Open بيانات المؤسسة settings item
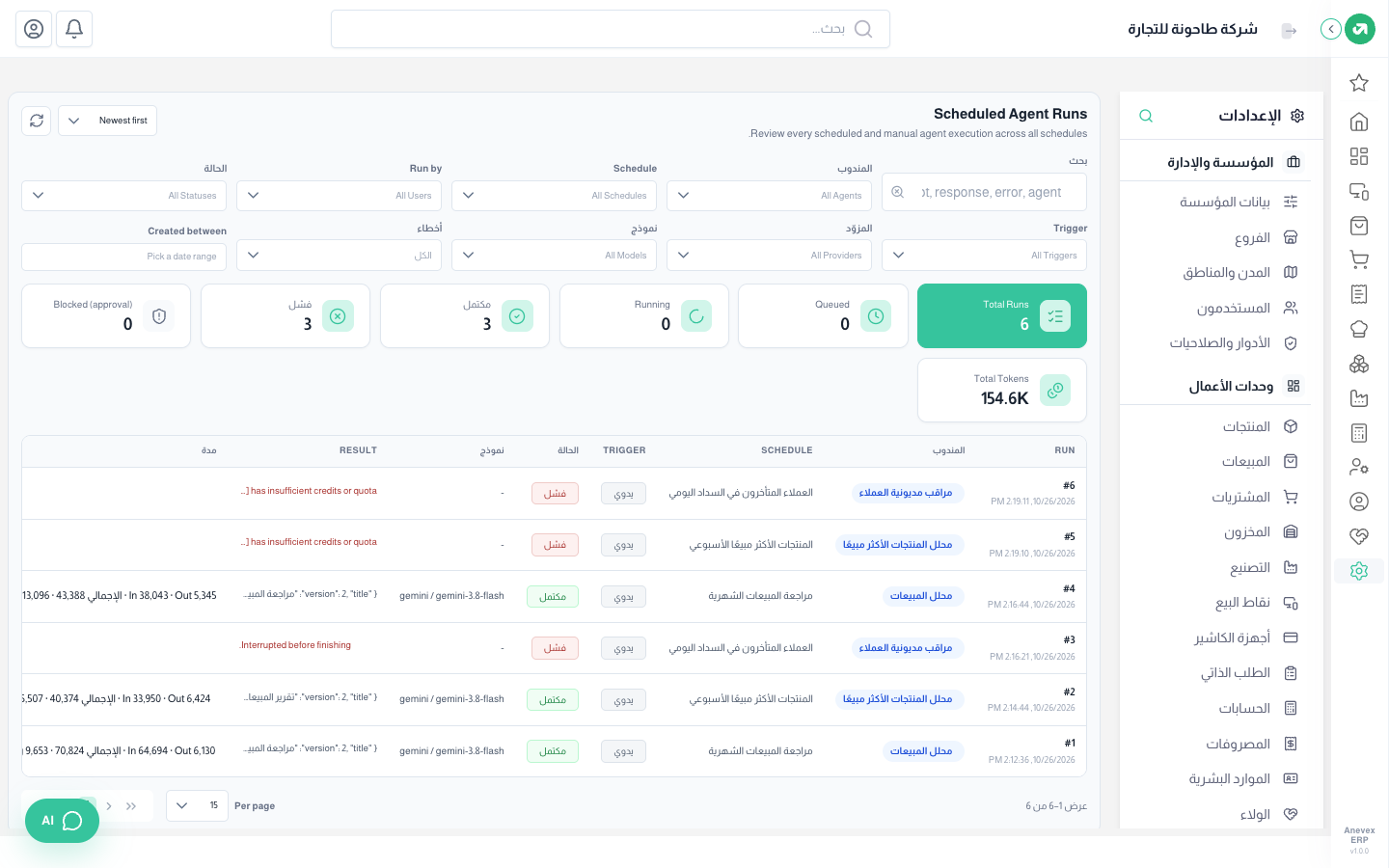1389x868 pixels. click(x=1224, y=202)
